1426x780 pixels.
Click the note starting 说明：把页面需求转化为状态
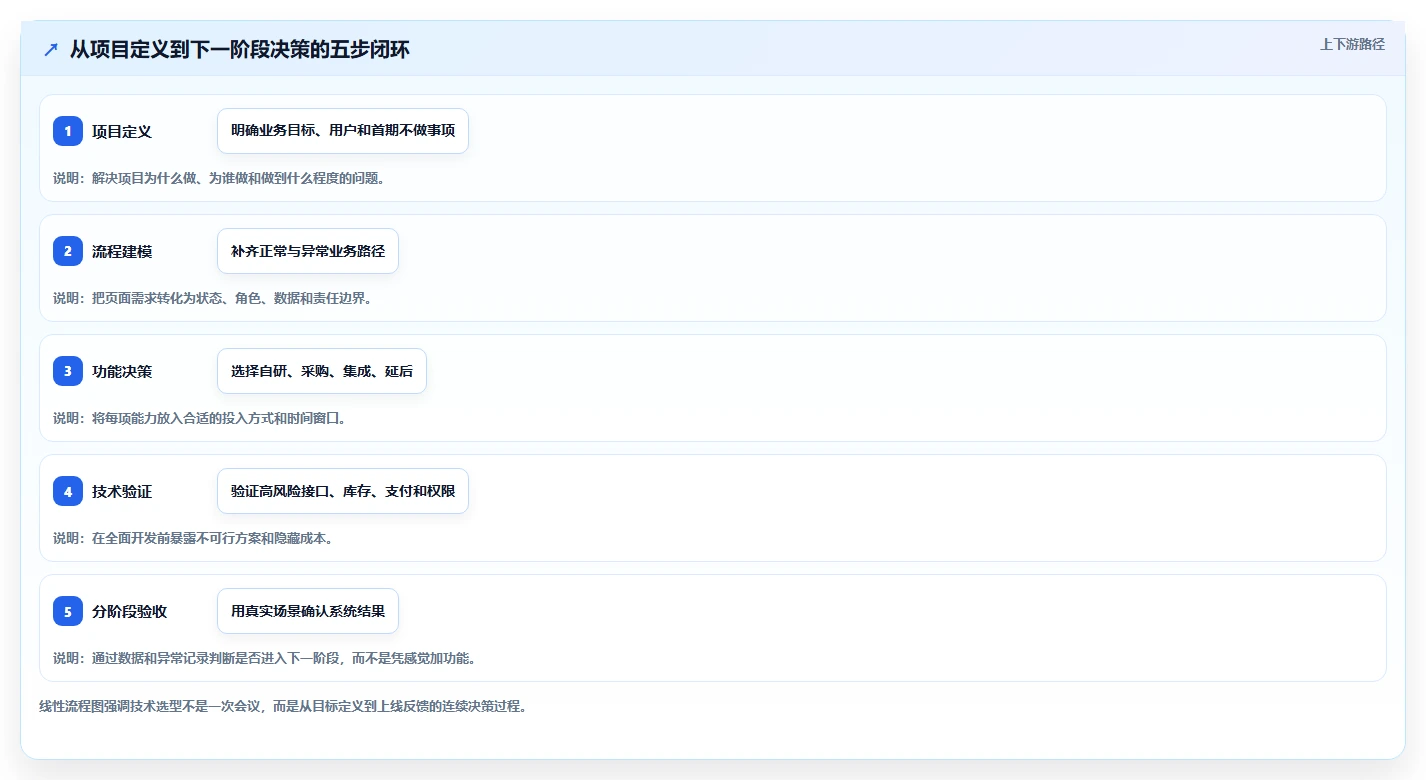pos(212,298)
